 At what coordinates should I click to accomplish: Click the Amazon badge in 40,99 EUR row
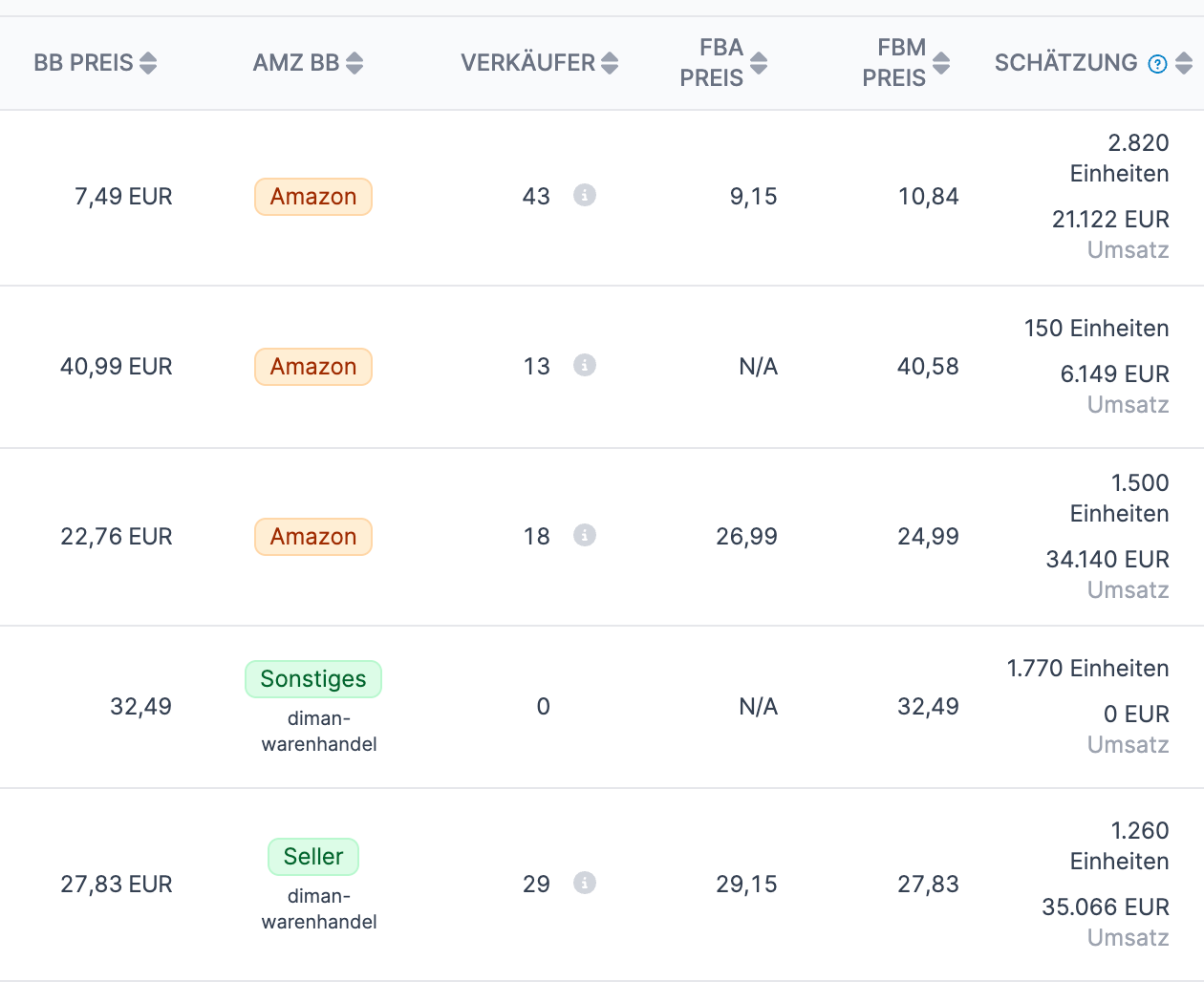[312, 367]
